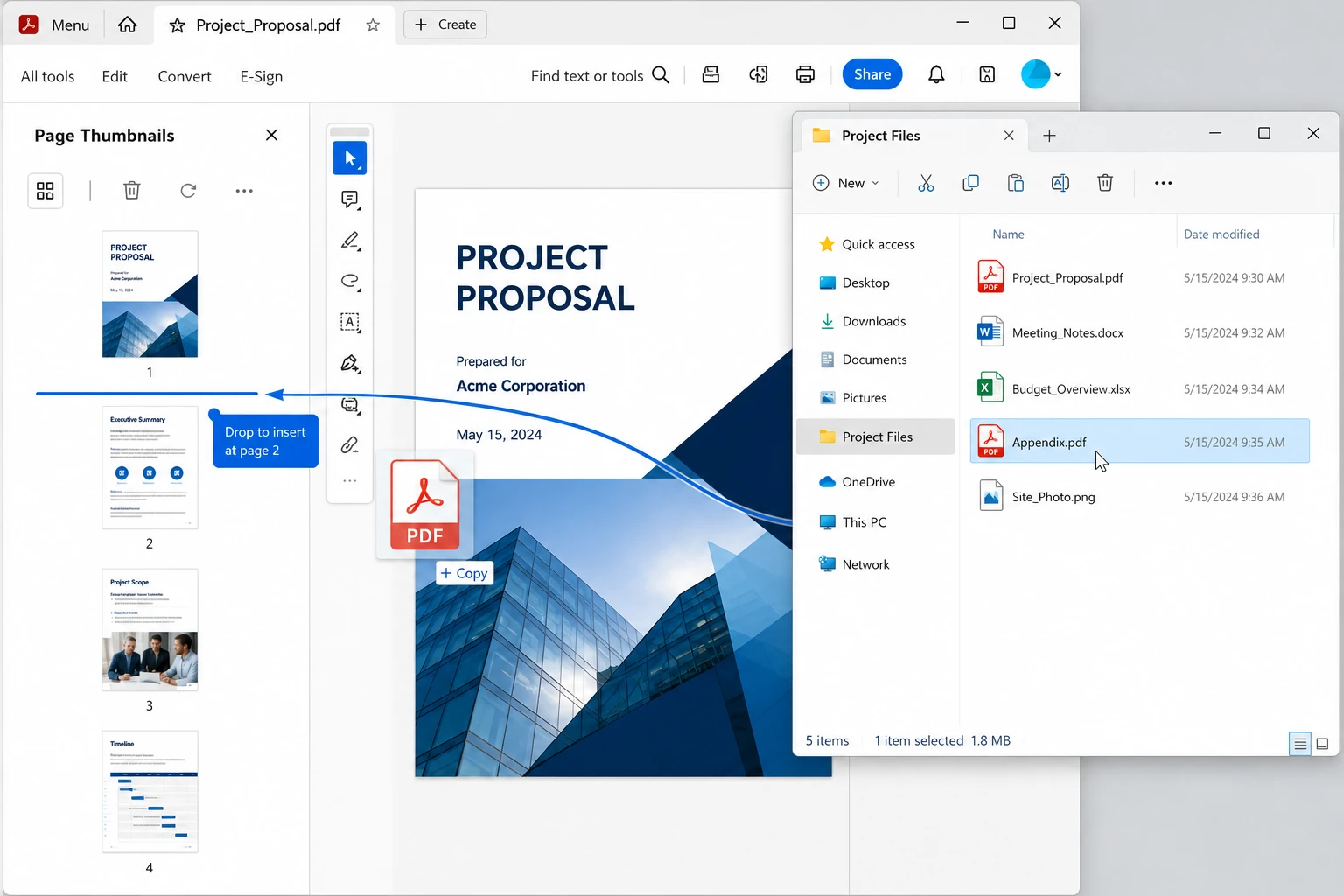Activate the Add text box tool
This screenshot has width=1344, height=896.
350,322
